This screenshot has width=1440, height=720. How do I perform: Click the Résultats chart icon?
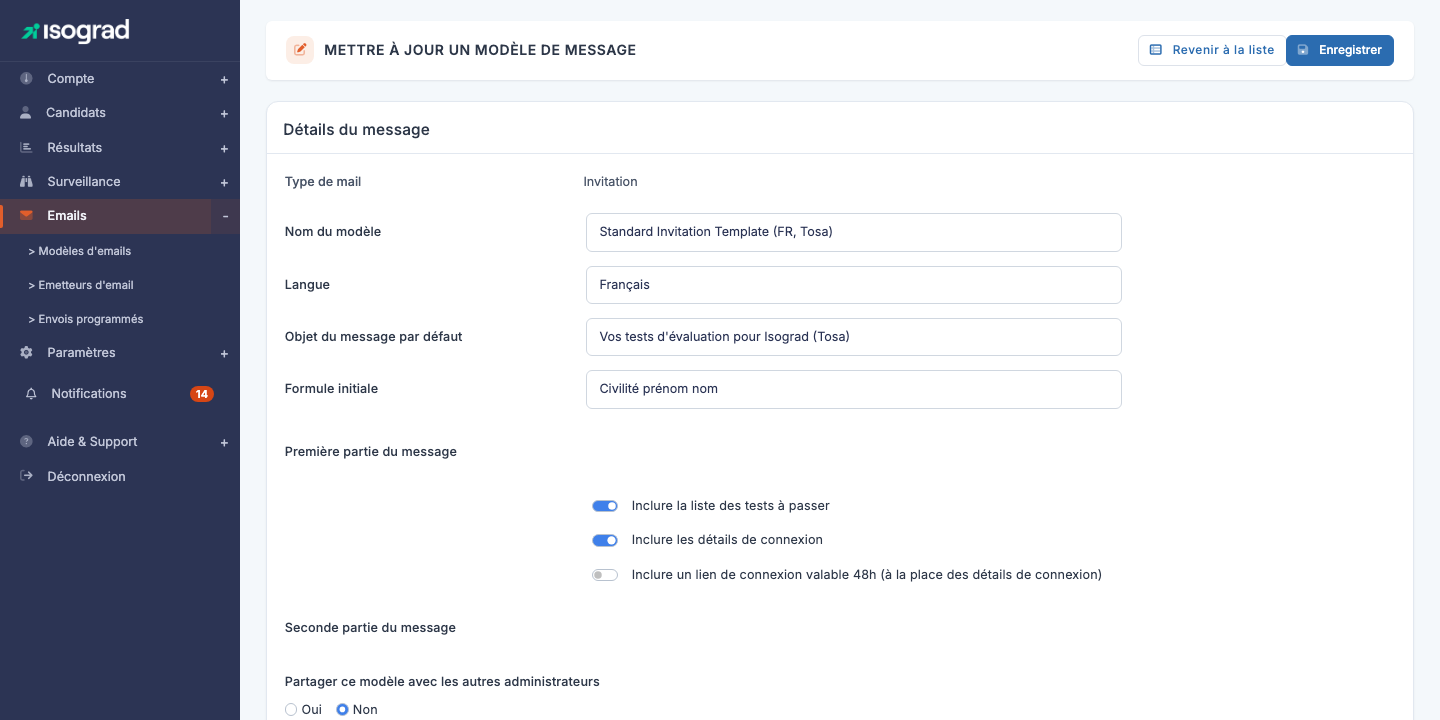26,147
